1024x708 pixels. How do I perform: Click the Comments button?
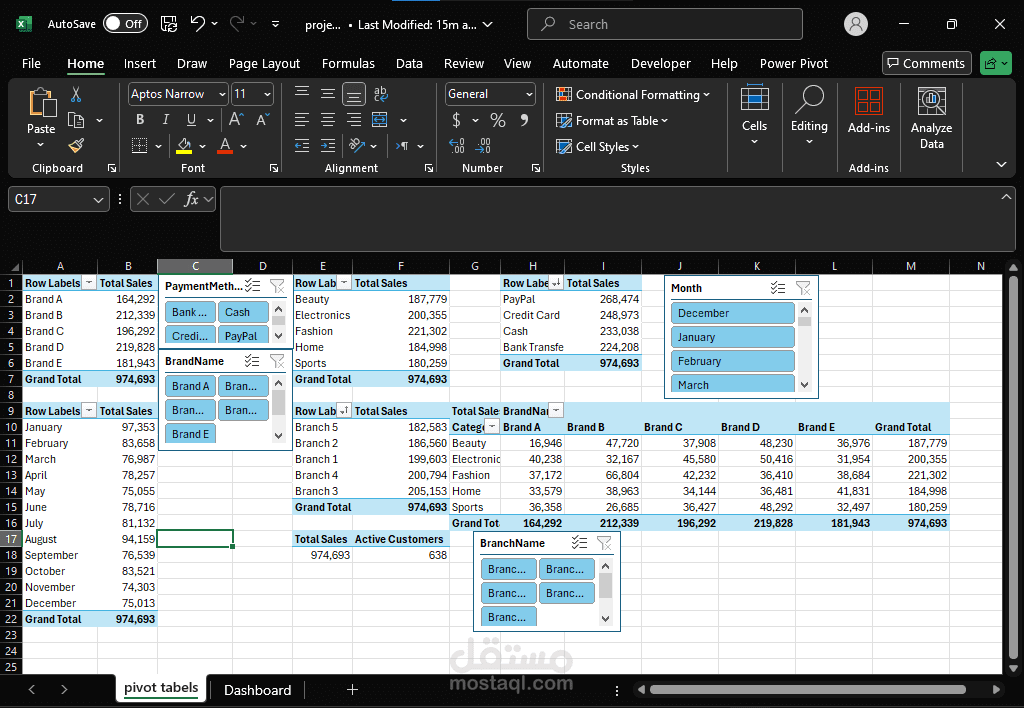point(926,63)
